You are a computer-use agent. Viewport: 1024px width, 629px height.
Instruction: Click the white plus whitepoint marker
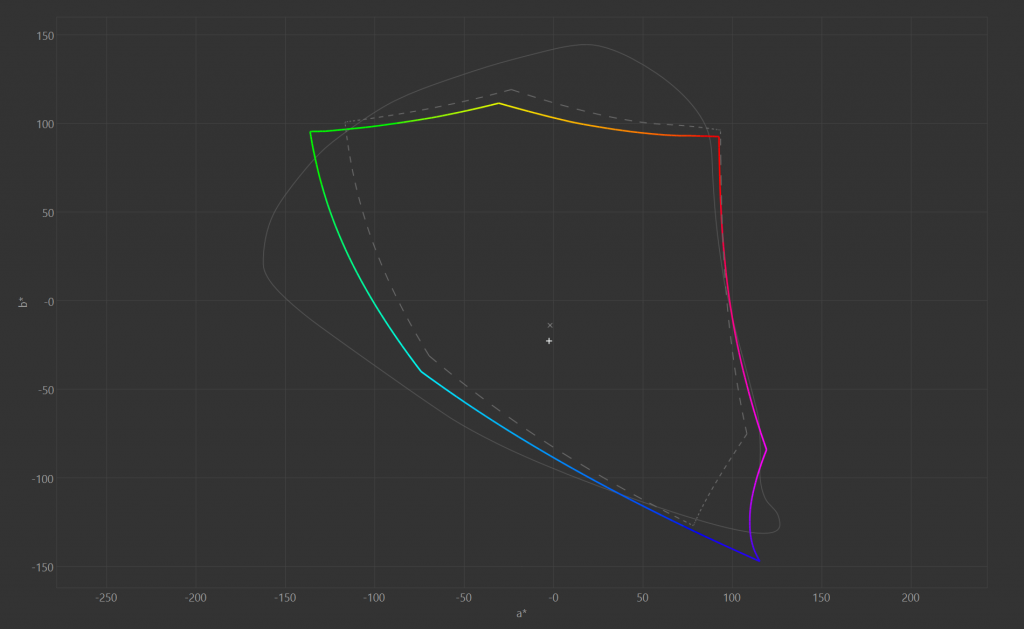click(549, 341)
